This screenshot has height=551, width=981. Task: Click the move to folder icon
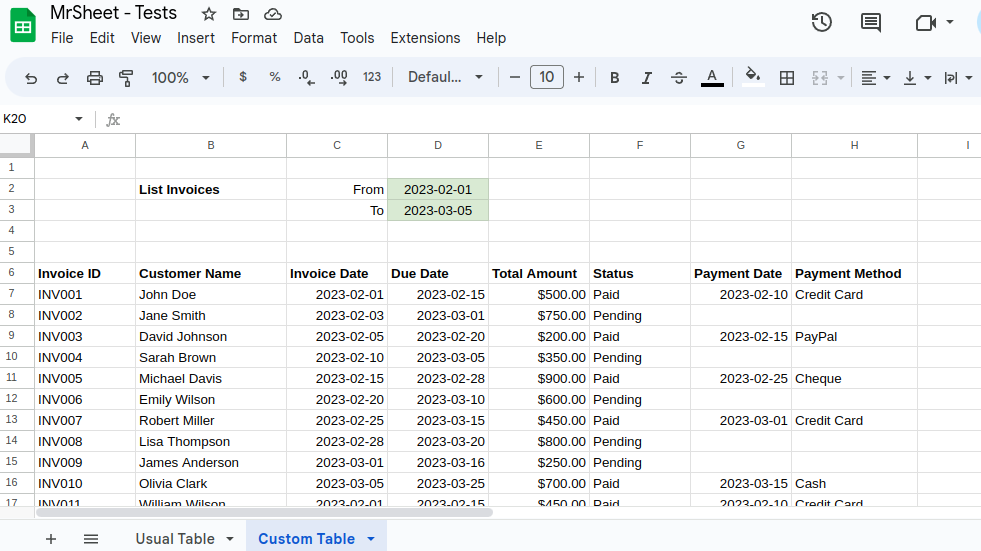241,14
